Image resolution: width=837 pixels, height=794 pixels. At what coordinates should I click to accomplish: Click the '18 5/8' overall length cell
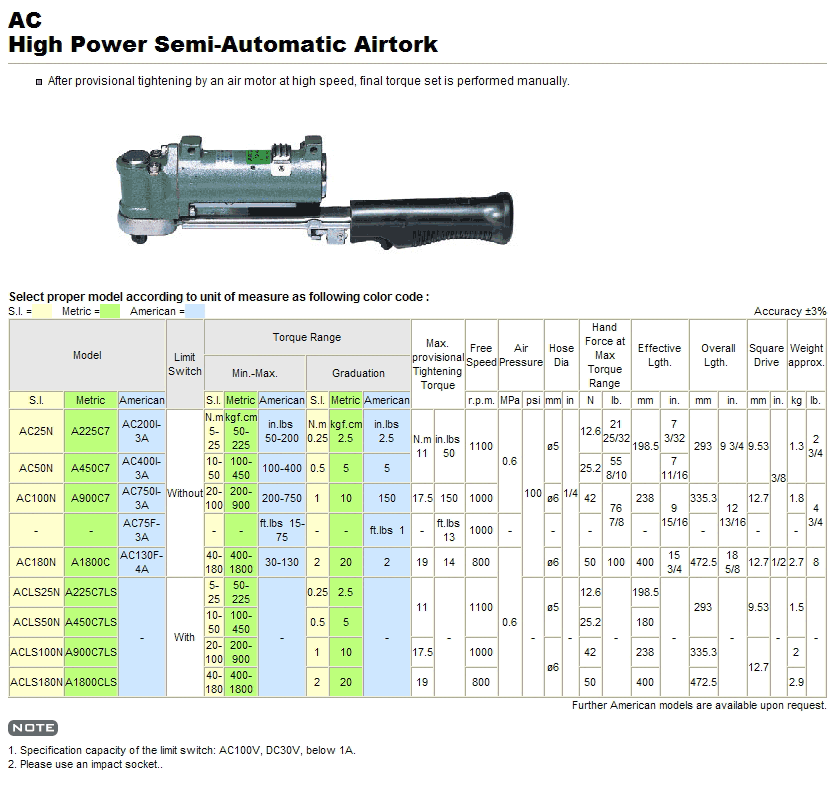(732, 562)
